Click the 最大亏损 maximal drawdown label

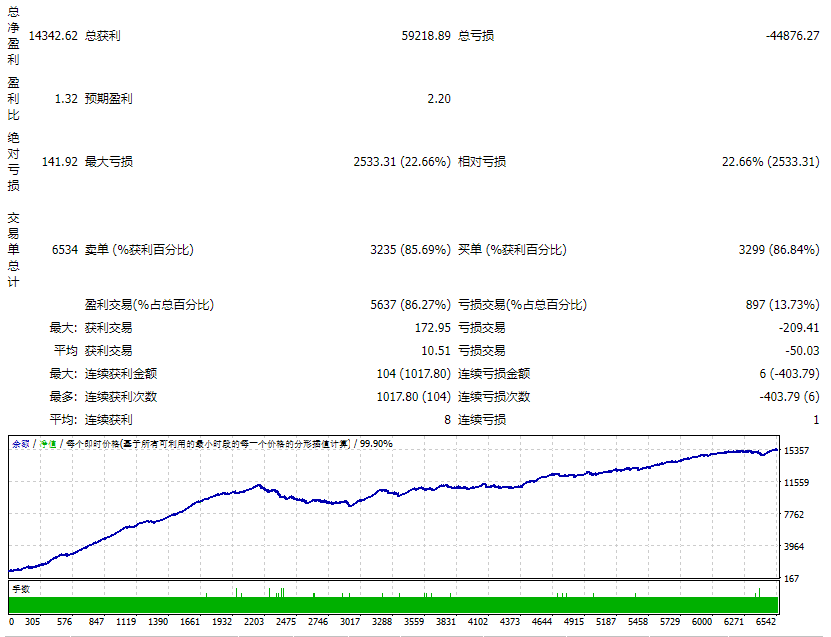point(109,162)
